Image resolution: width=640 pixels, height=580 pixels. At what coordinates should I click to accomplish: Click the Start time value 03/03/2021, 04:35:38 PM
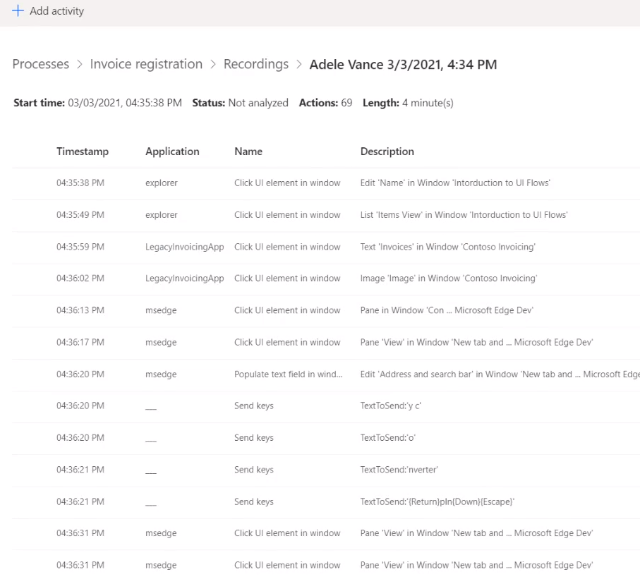(124, 103)
